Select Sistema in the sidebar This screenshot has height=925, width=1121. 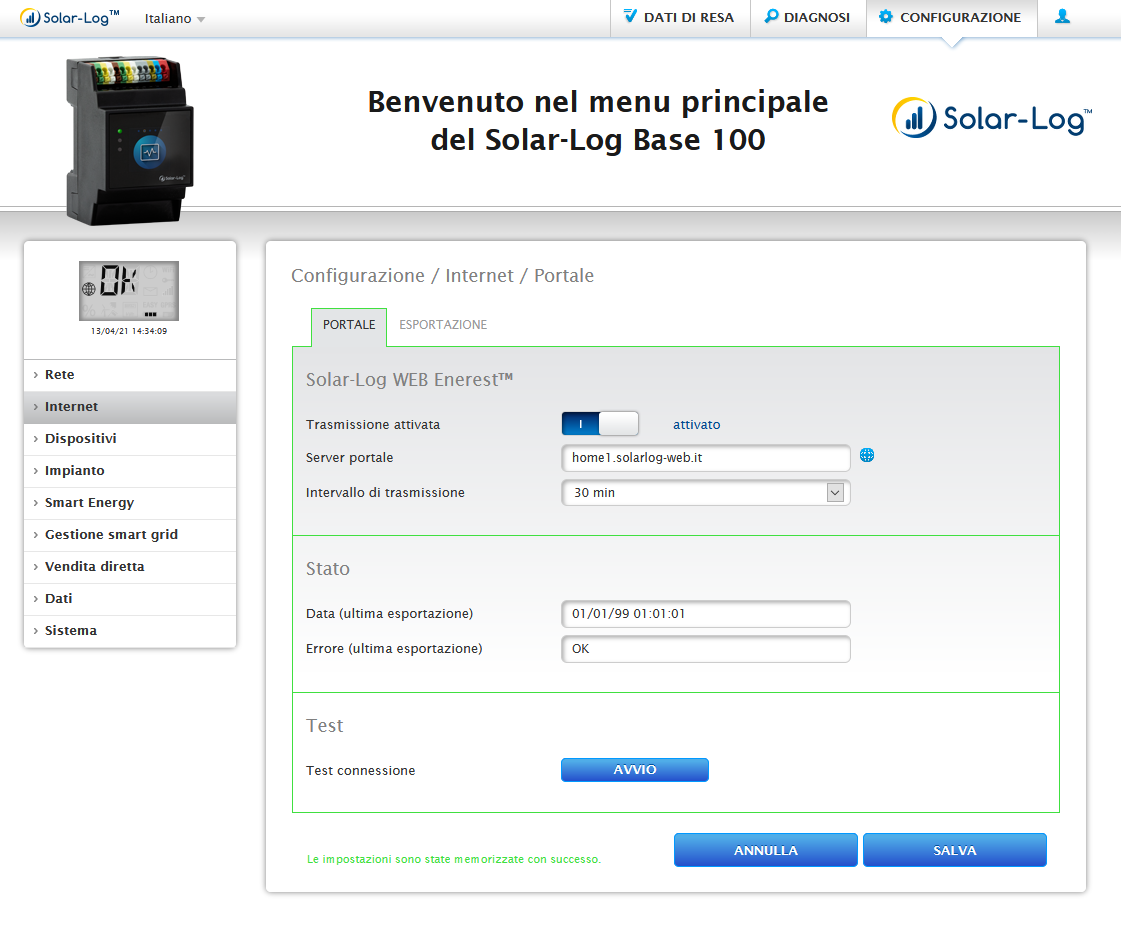[71, 631]
